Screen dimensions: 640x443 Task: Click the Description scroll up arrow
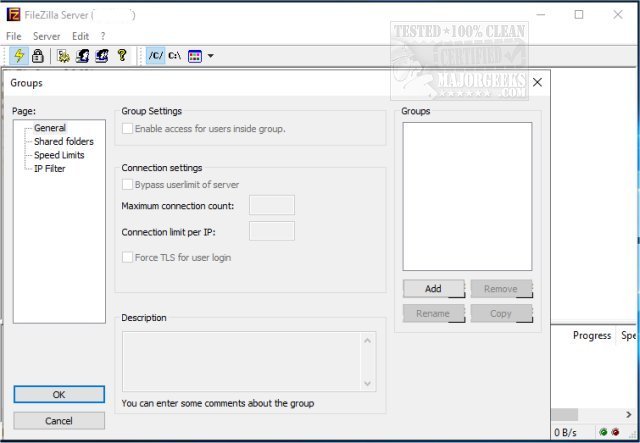(x=367, y=341)
